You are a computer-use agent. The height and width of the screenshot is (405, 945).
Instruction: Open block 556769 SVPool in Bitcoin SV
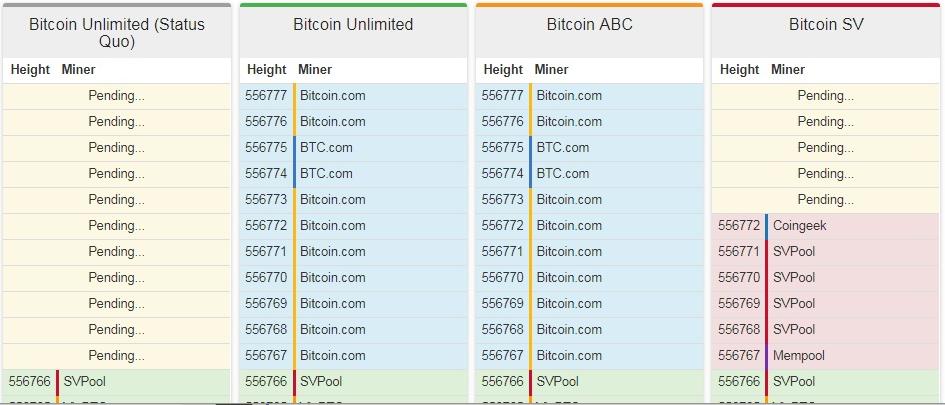click(x=826, y=303)
